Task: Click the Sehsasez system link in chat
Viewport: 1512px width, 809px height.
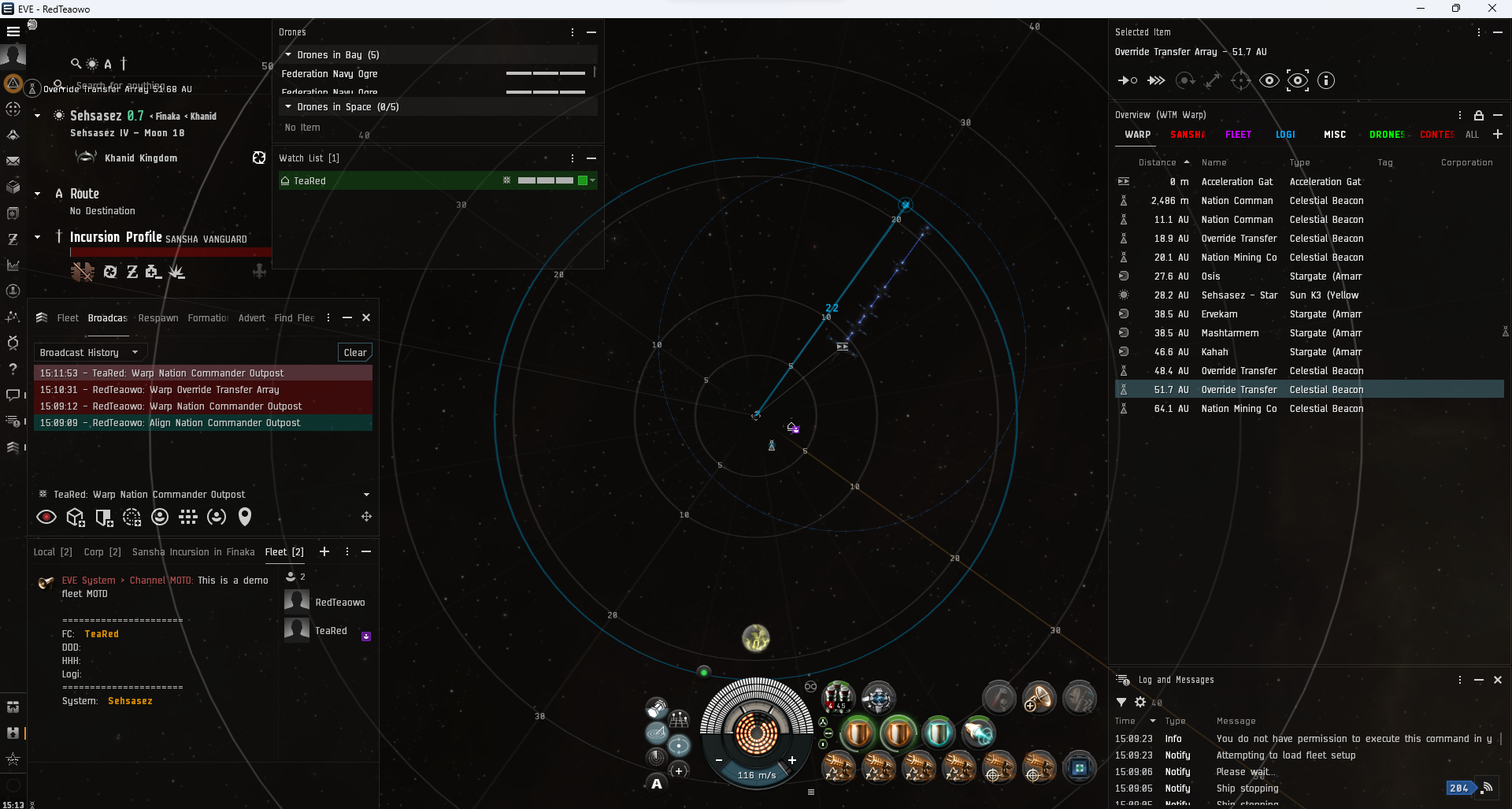Action: pyautogui.click(x=131, y=701)
